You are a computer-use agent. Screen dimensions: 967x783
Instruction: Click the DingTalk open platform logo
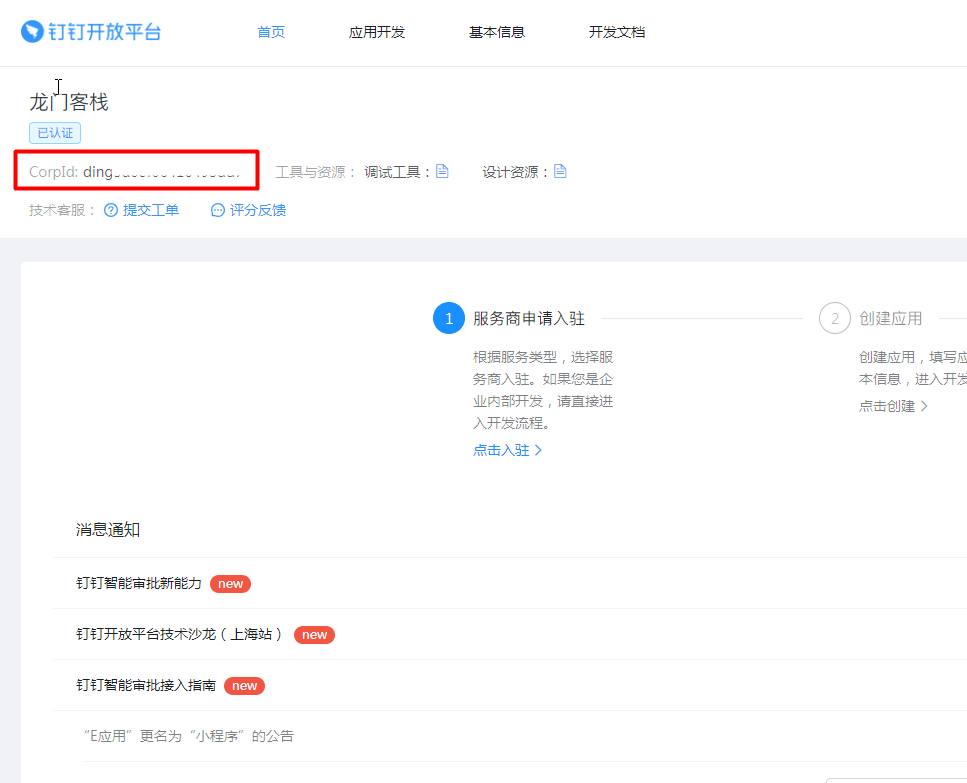click(91, 31)
